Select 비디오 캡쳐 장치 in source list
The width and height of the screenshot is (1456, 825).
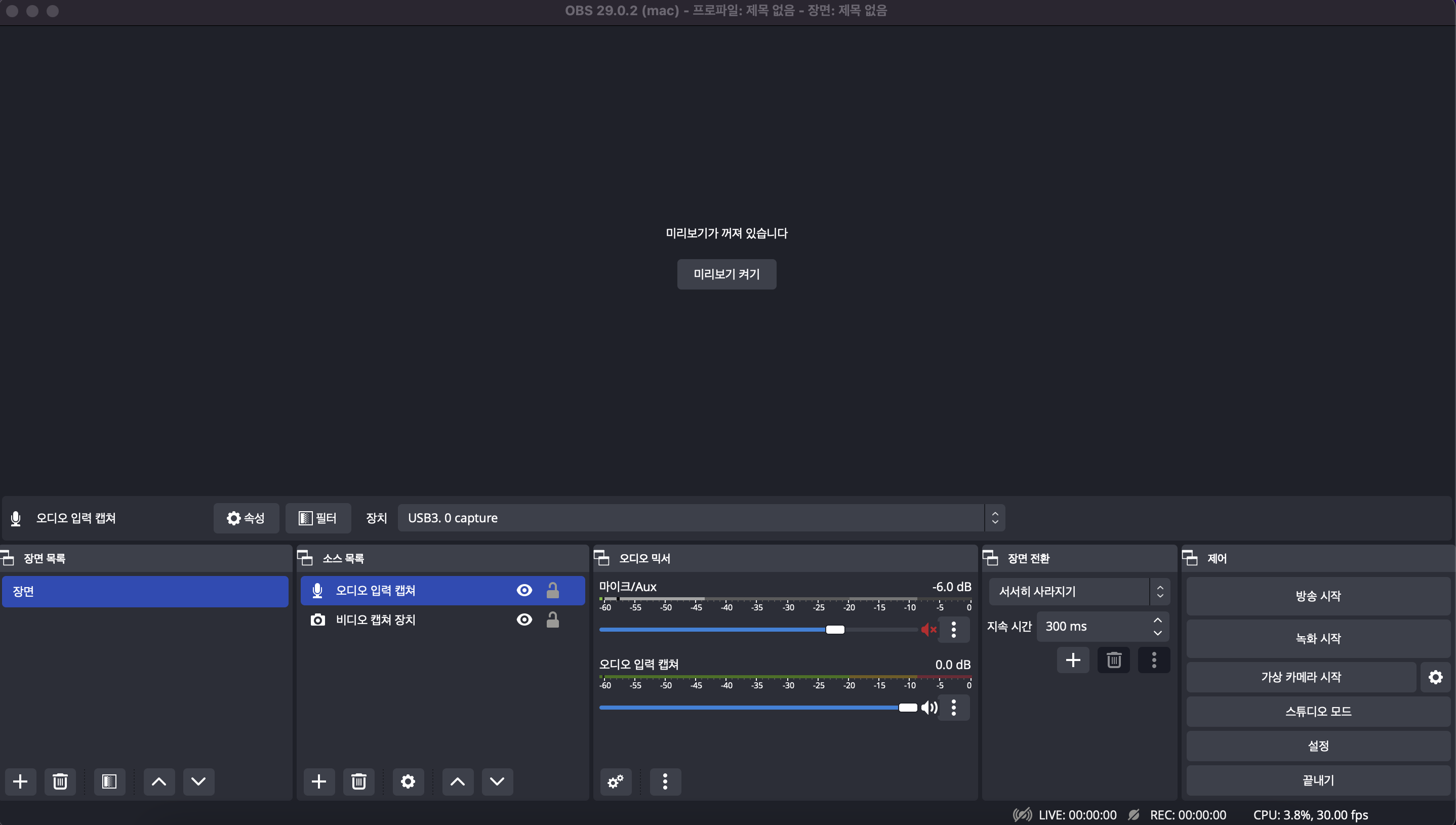pos(375,620)
